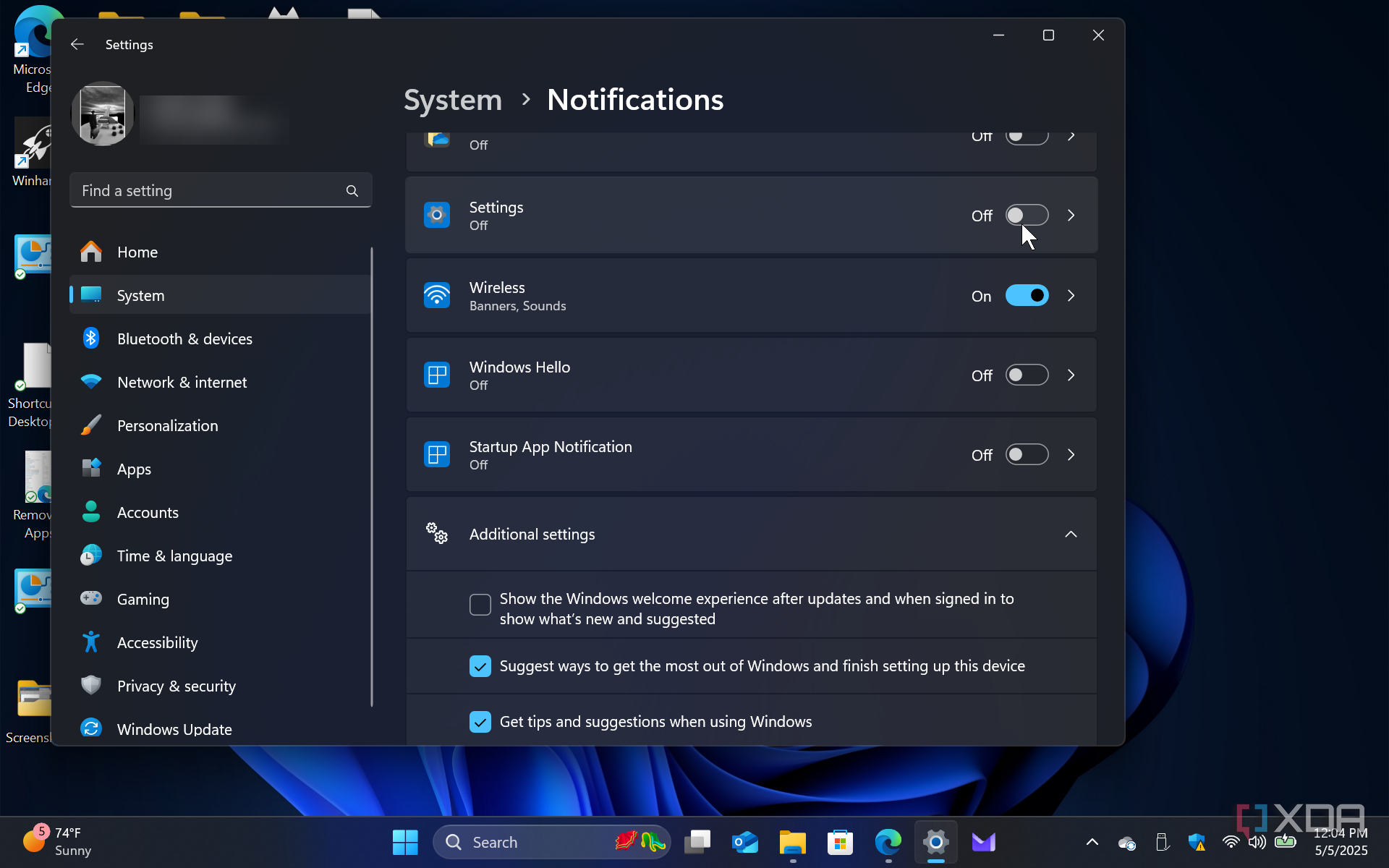Screen dimensions: 1389x868
Task: Click the Wi-Fi network tray icon
Action: tap(1231, 842)
